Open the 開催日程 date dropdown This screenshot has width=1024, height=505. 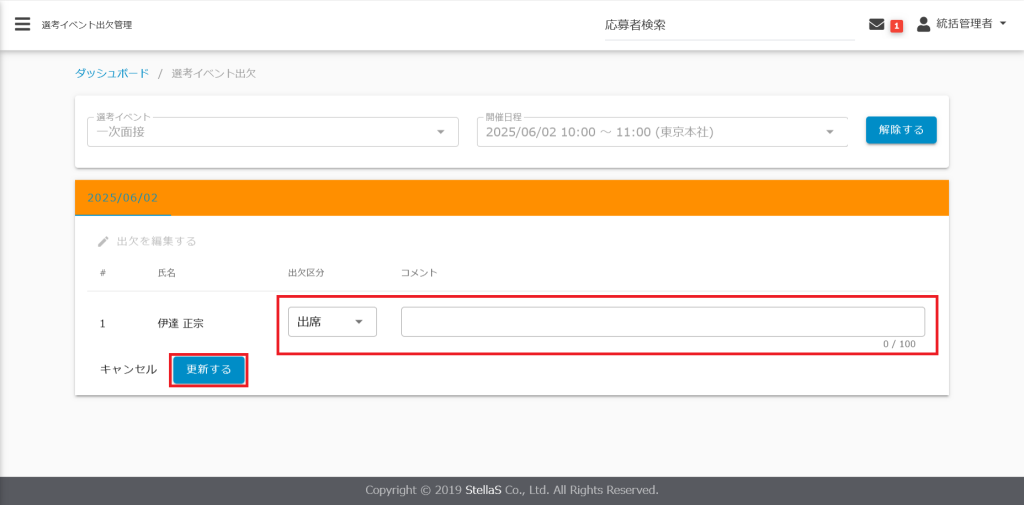tap(661, 132)
